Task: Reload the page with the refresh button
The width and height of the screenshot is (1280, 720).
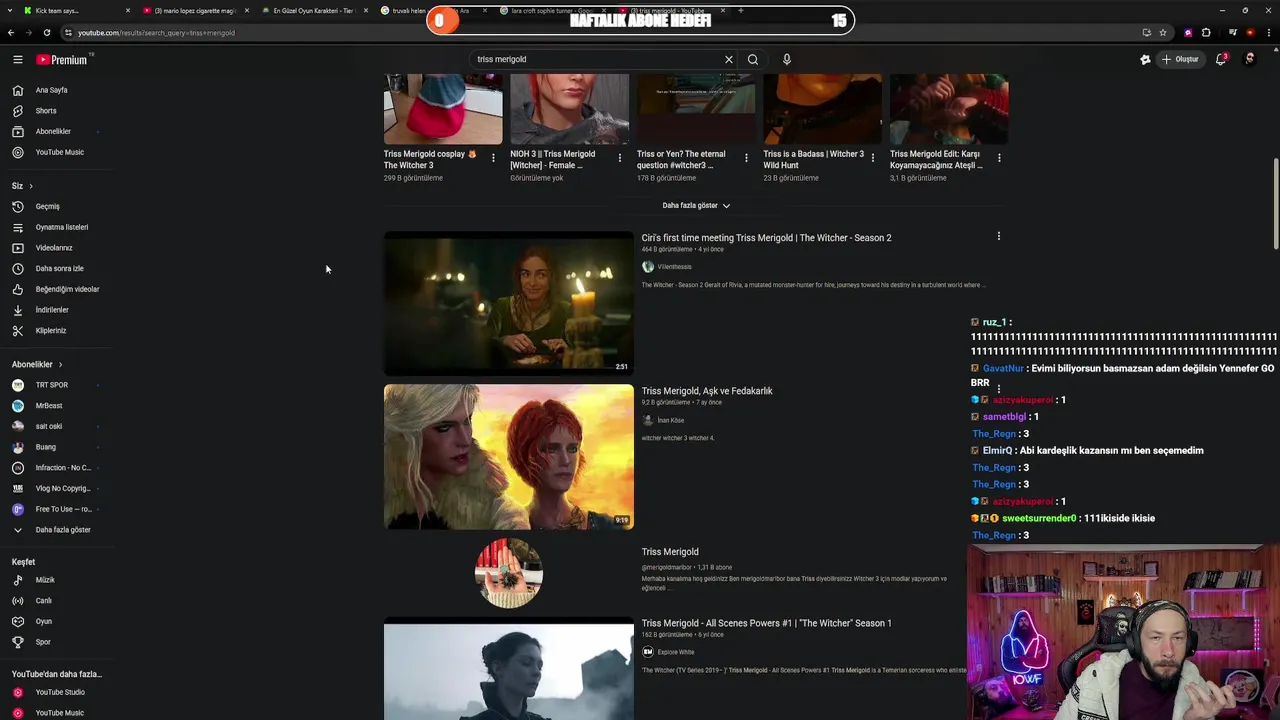Action: coord(47,32)
